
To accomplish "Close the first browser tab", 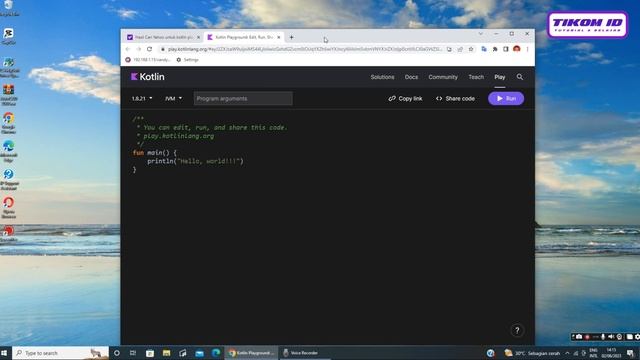I will click(198, 37).
